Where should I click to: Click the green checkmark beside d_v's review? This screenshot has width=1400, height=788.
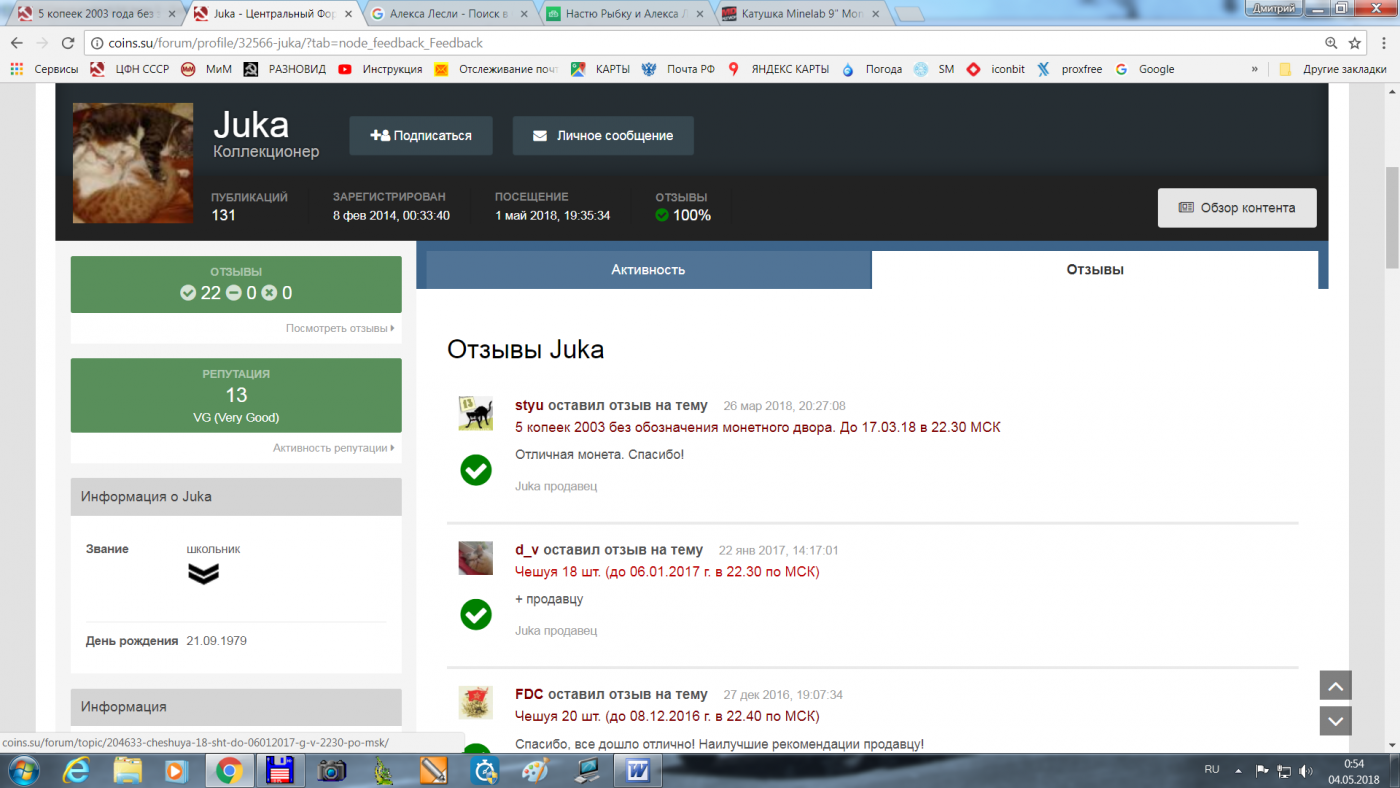coord(476,614)
